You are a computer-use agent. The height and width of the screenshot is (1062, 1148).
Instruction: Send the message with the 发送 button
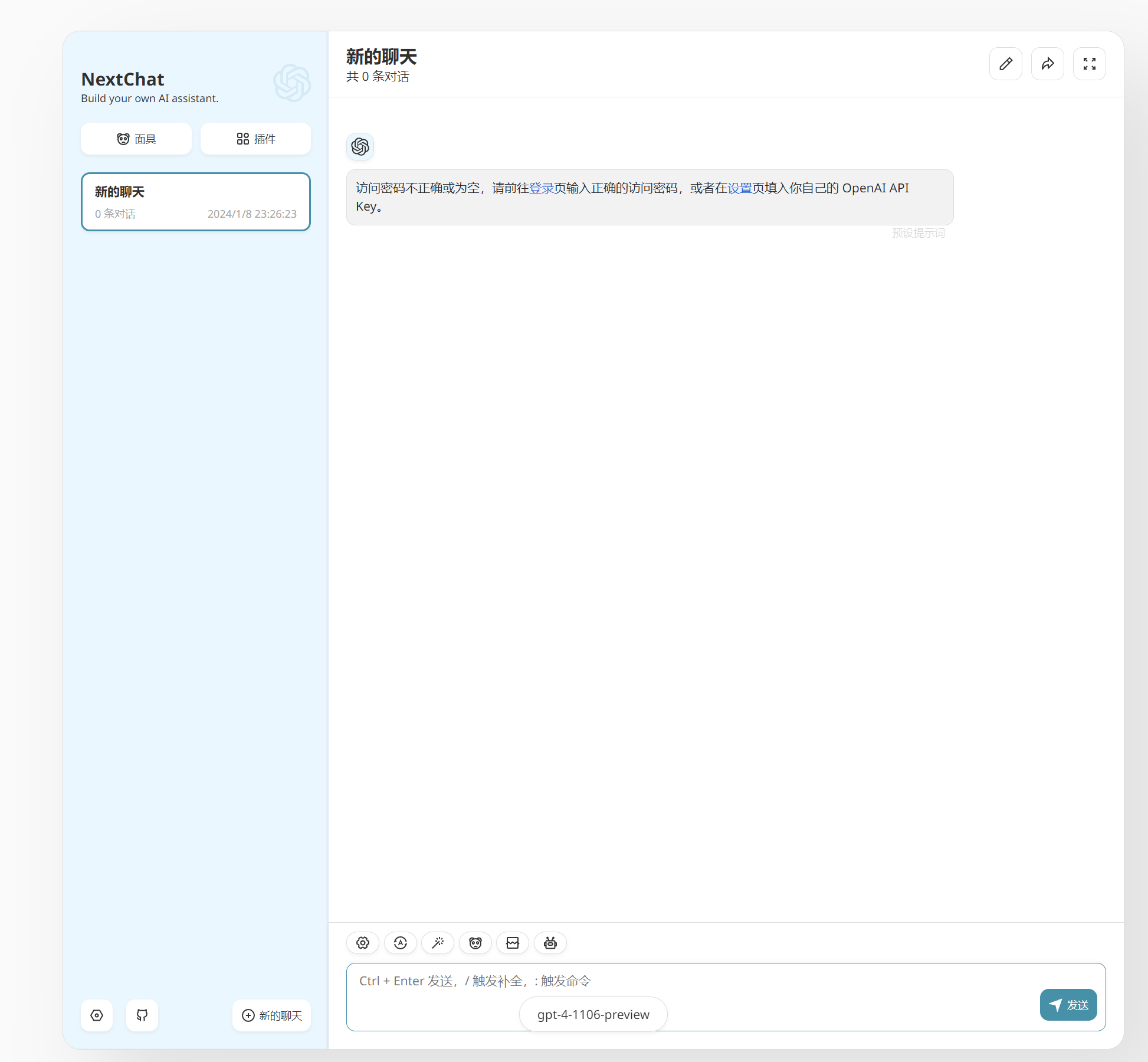point(1068,1005)
